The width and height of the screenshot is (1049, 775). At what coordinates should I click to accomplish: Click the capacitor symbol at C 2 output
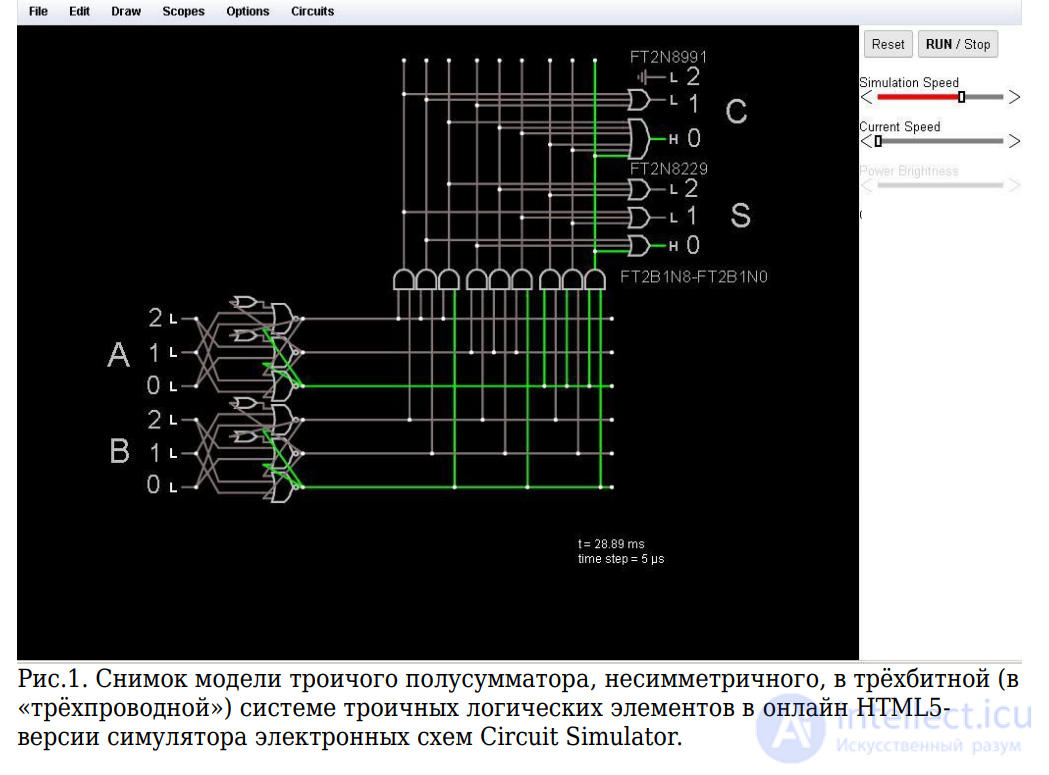point(643,78)
